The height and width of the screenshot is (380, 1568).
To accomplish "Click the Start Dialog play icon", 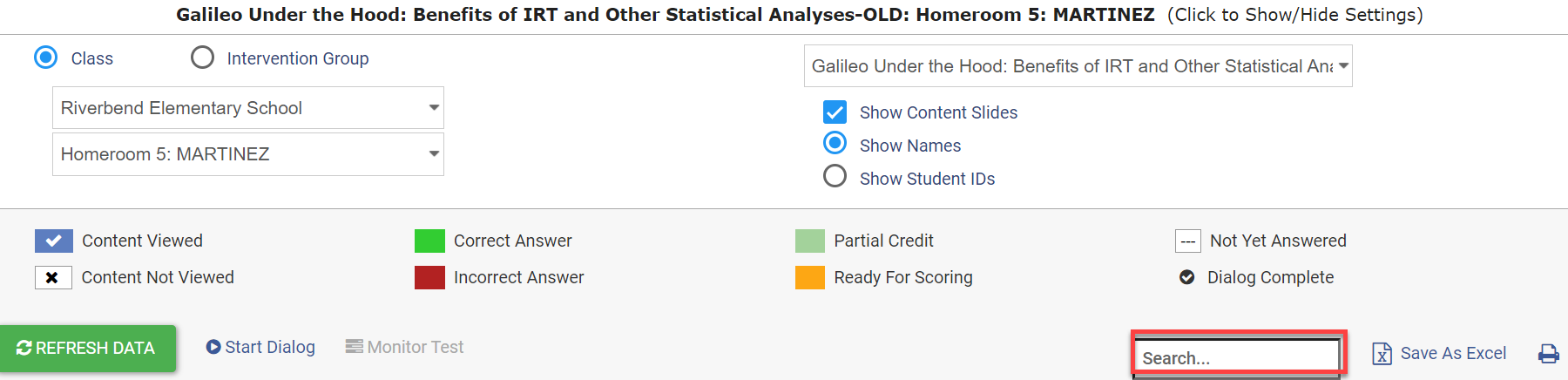I will pos(213,347).
